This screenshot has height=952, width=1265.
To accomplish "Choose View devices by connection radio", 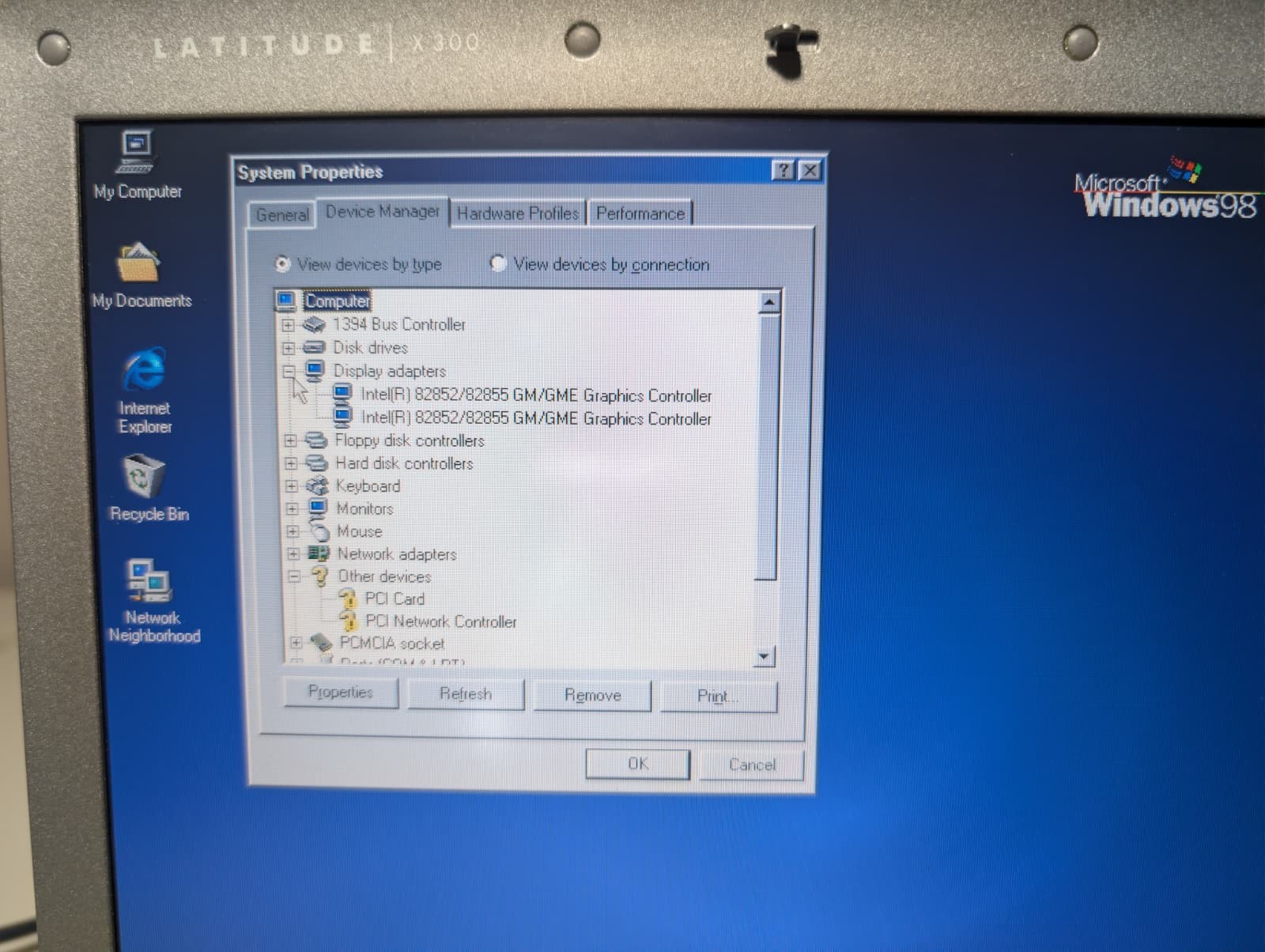I will click(497, 263).
